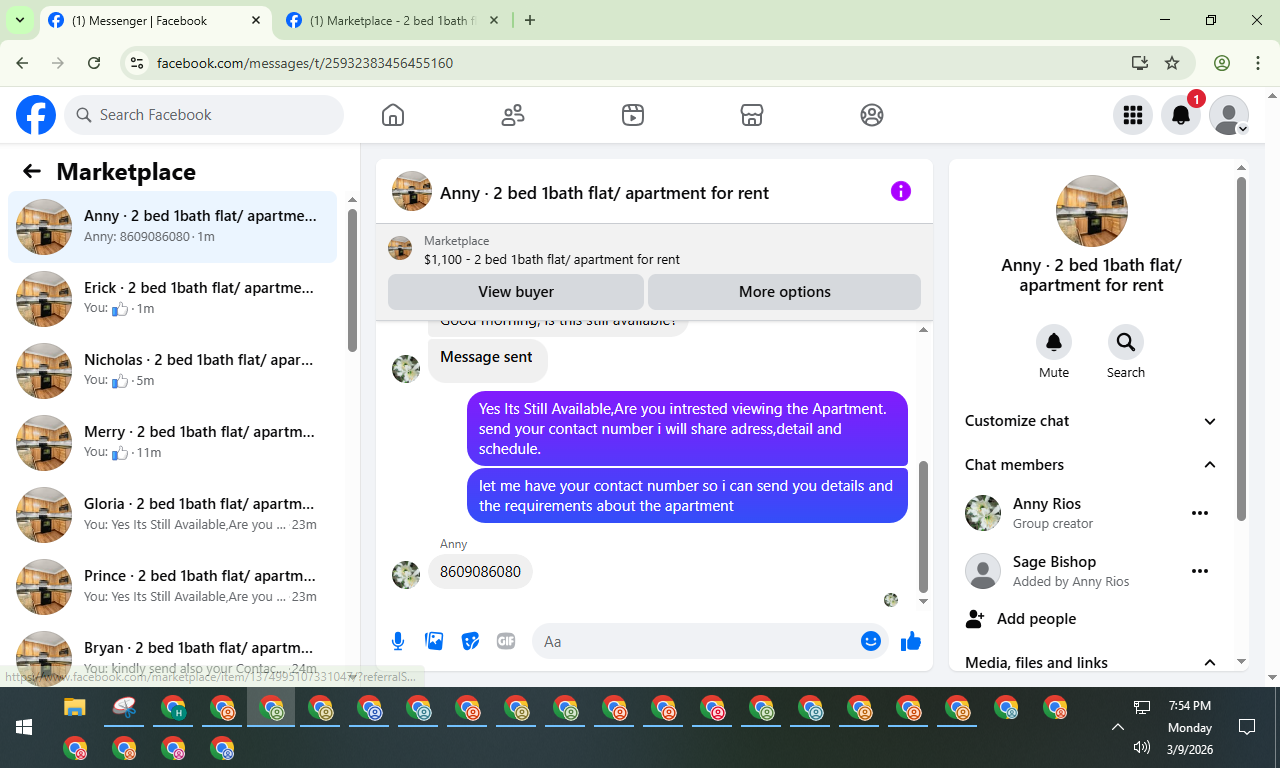This screenshot has height=768, width=1280.
Task: Open the Chrome profile icon
Action: (1222, 63)
